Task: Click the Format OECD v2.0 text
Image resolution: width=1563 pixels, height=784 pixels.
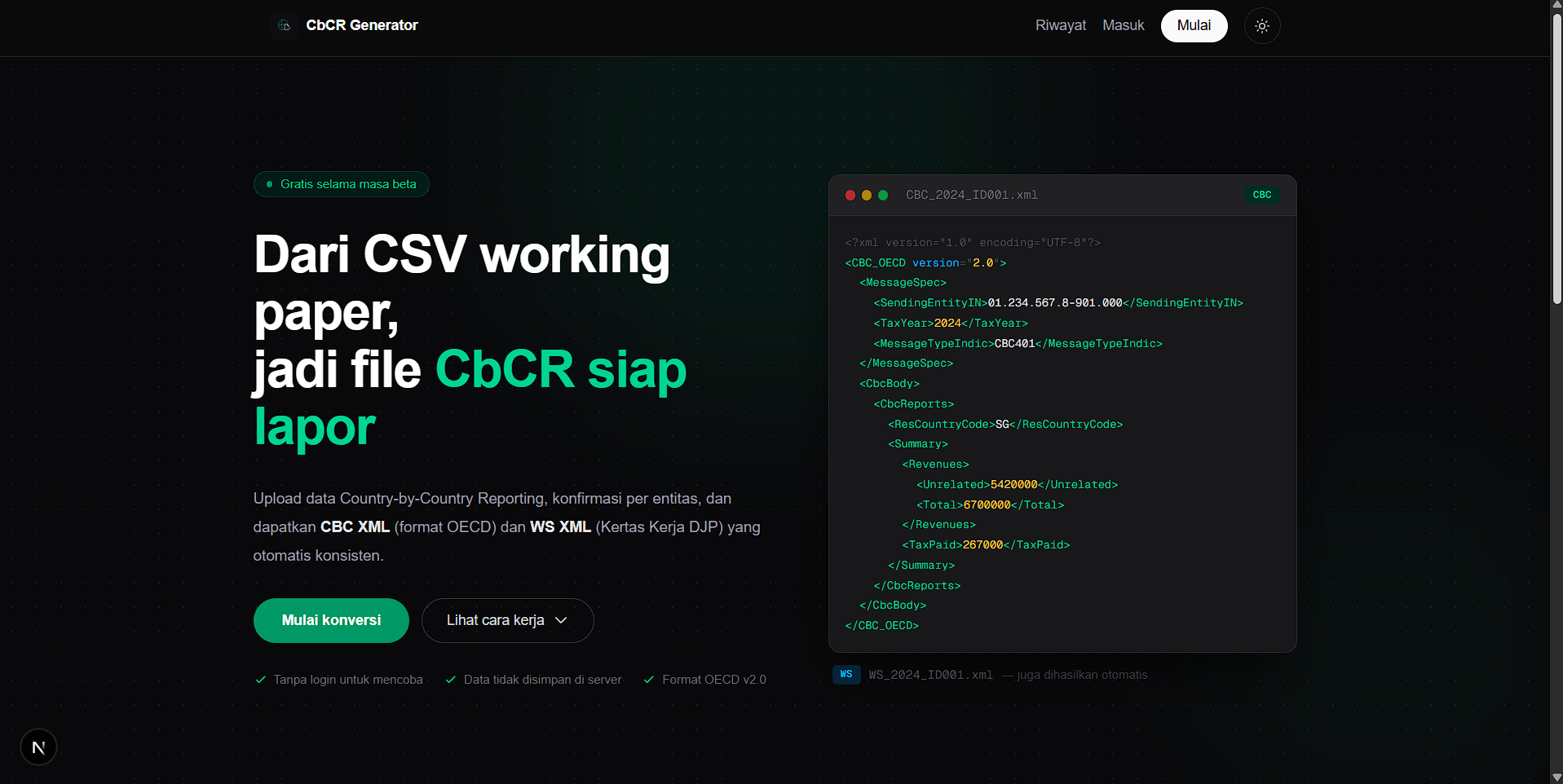Action: point(714,680)
